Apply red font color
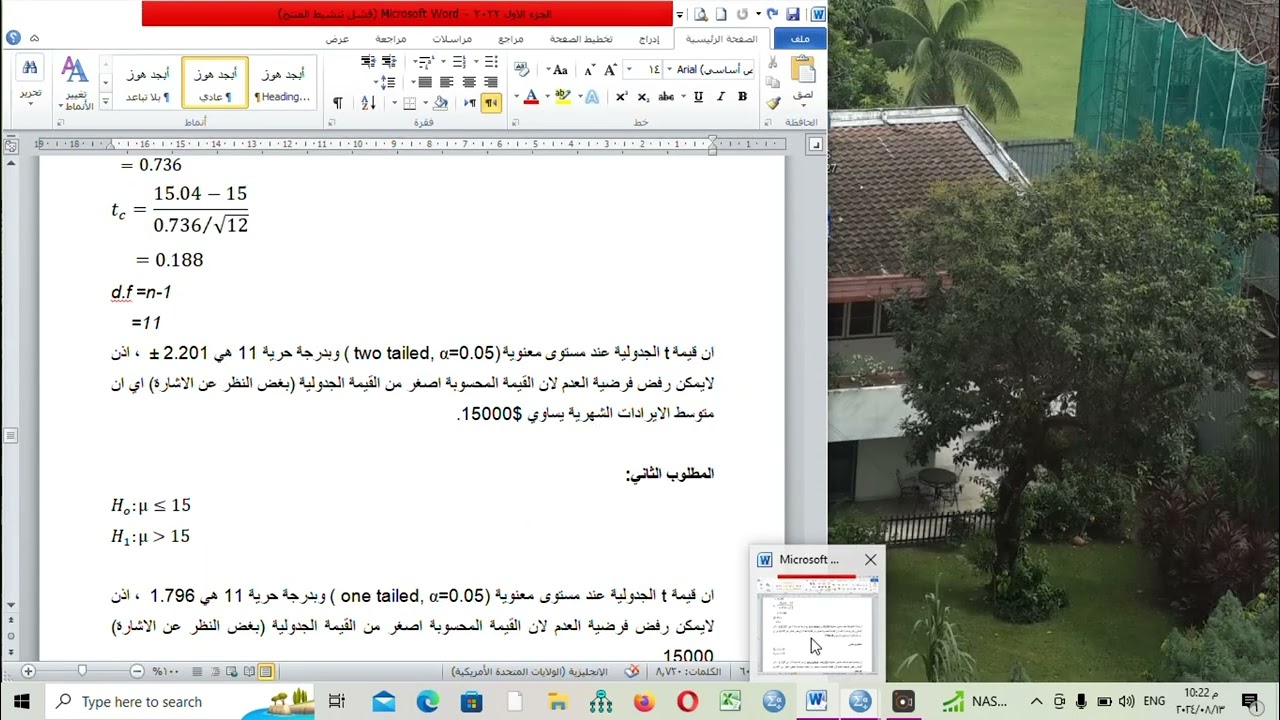The height and width of the screenshot is (720, 1280). click(x=531, y=97)
